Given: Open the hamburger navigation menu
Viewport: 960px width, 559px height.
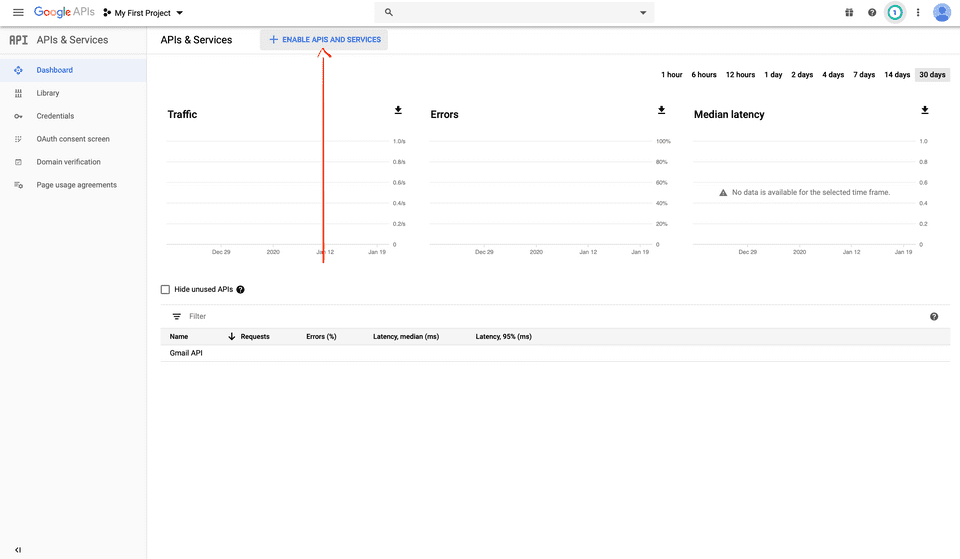Looking at the screenshot, I should 18,12.
